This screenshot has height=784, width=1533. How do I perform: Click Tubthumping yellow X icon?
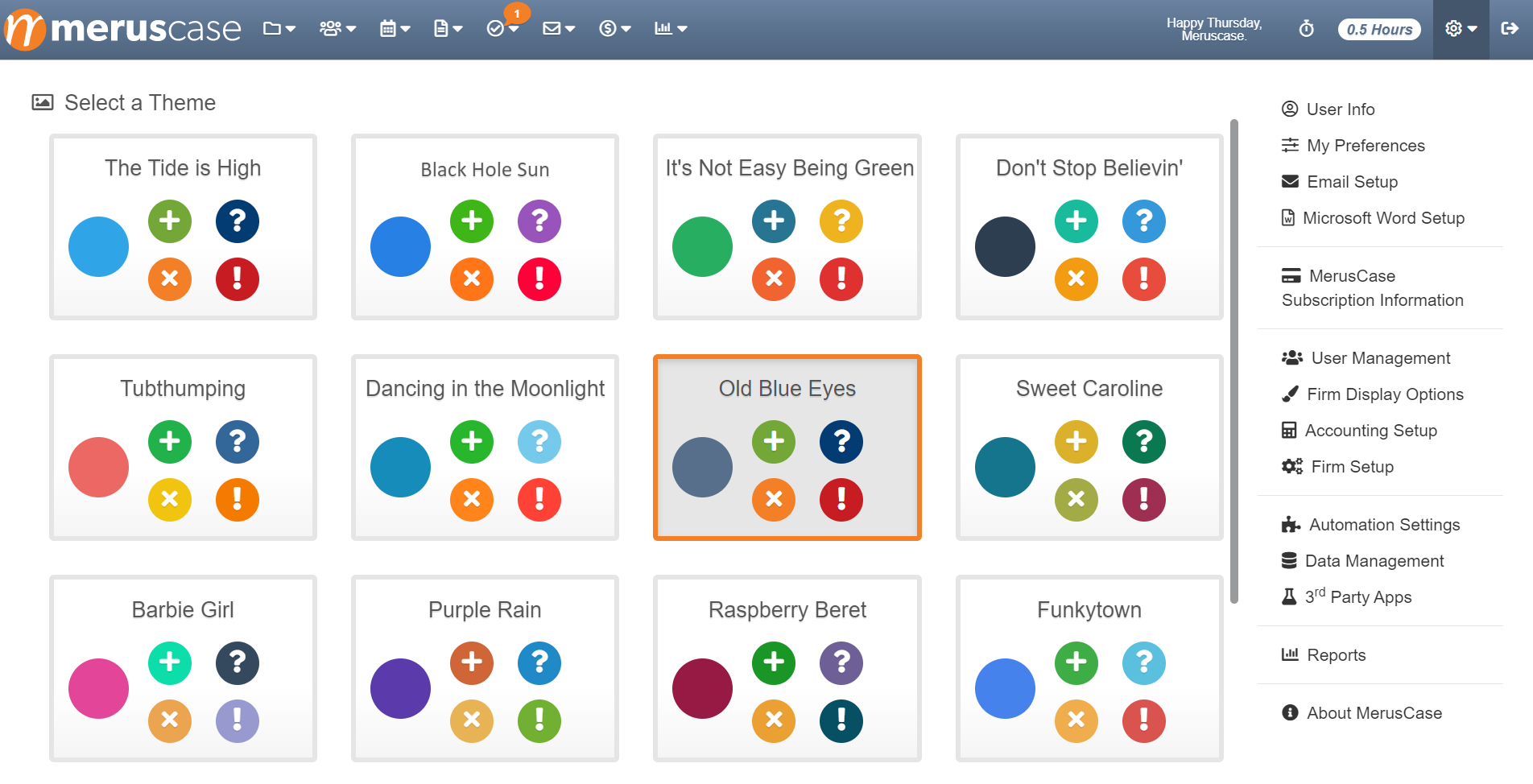pos(170,499)
